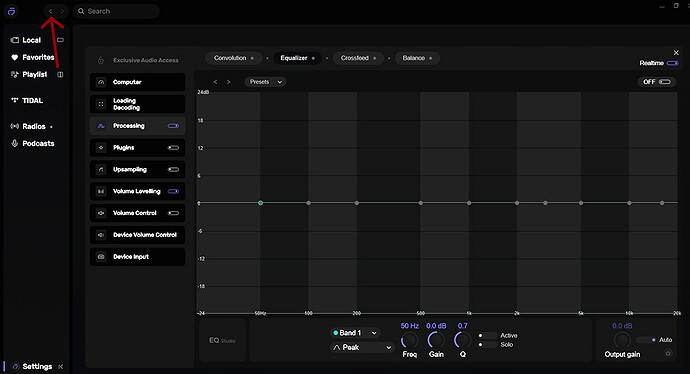Open Favorites in the sidebar
Screen dimensions: 690x374
click(x=33, y=57)
